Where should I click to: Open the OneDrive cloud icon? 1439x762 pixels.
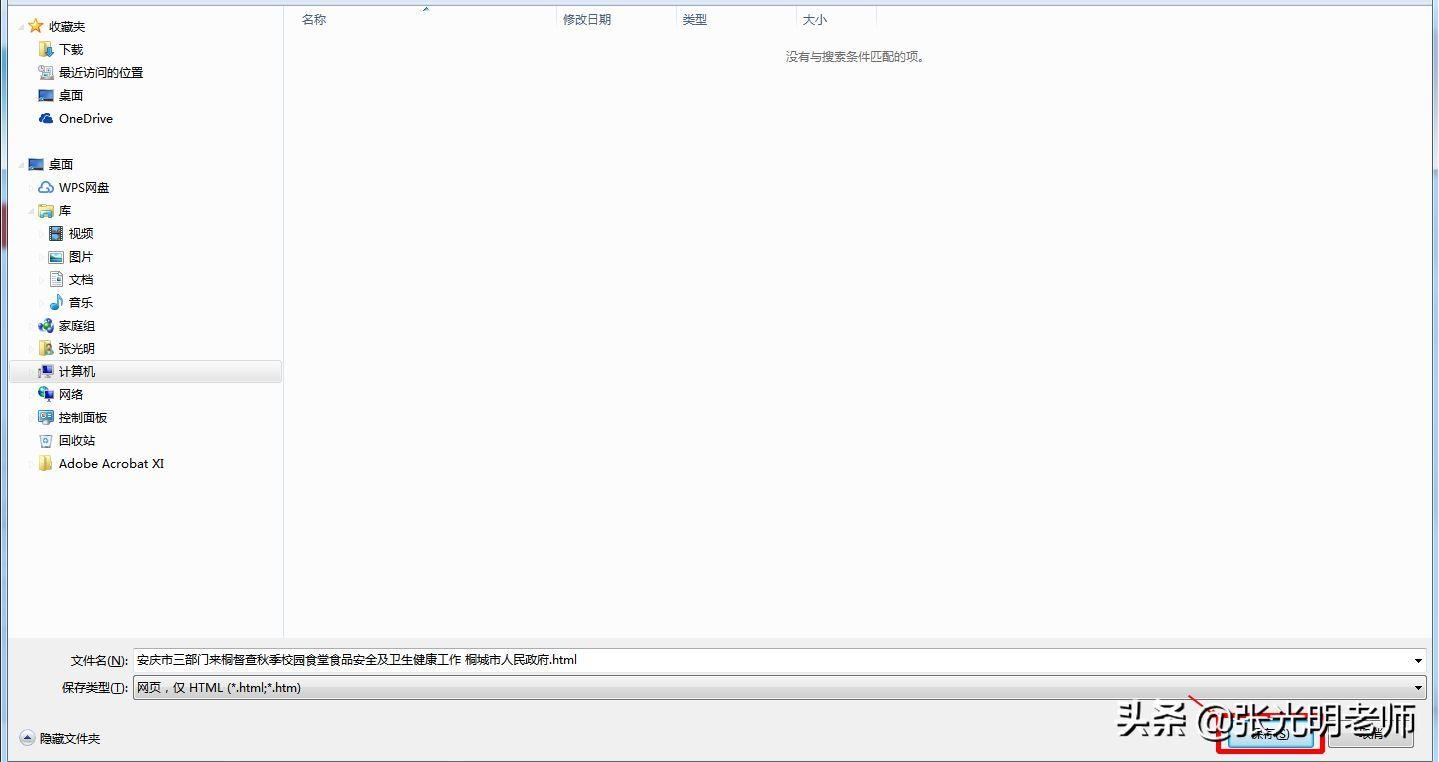46,118
